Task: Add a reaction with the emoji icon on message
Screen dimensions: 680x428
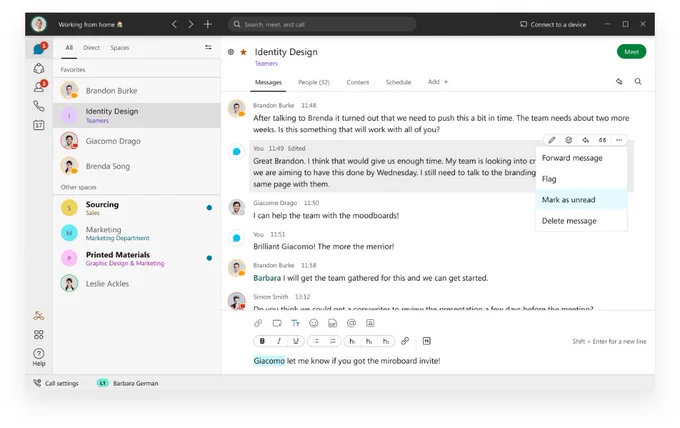Action: pos(569,140)
